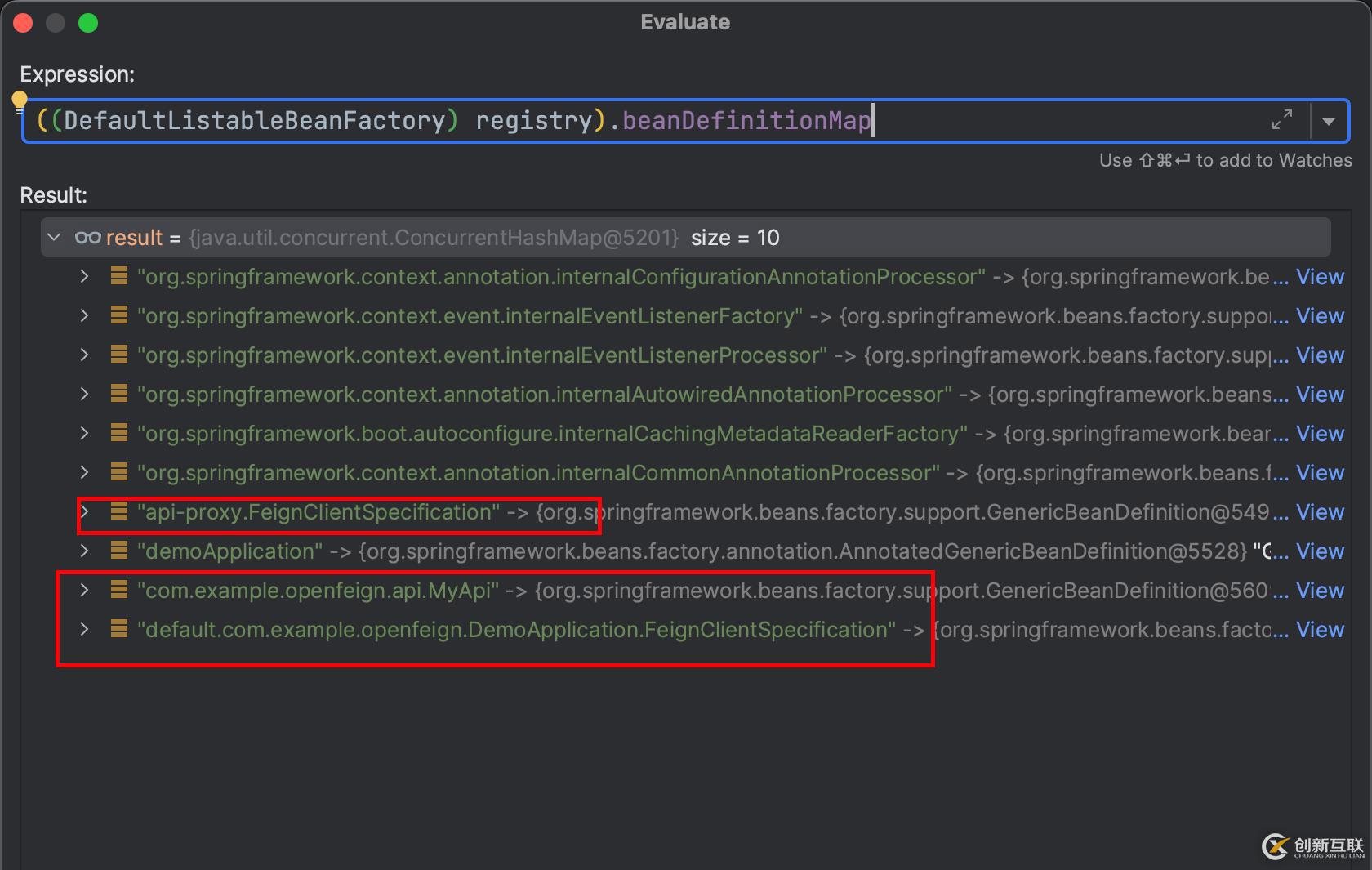Image resolution: width=1372 pixels, height=870 pixels.
Task: Select the "org.springframework.context.annotation.internalConfigurationAnnotationProcessor" row text
Action: click(562, 277)
